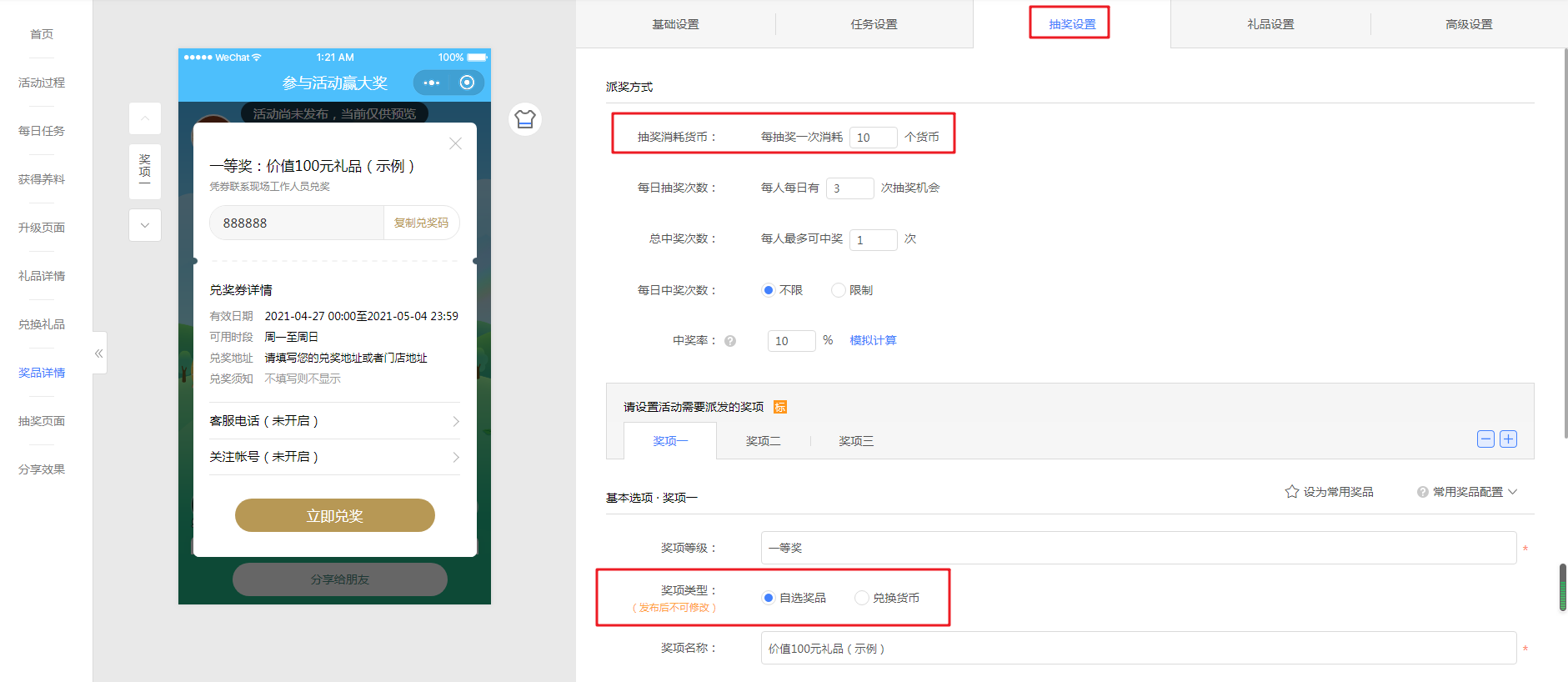Click the win rate percentage input
The width and height of the screenshot is (1568, 682).
click(x=792, y=341)
